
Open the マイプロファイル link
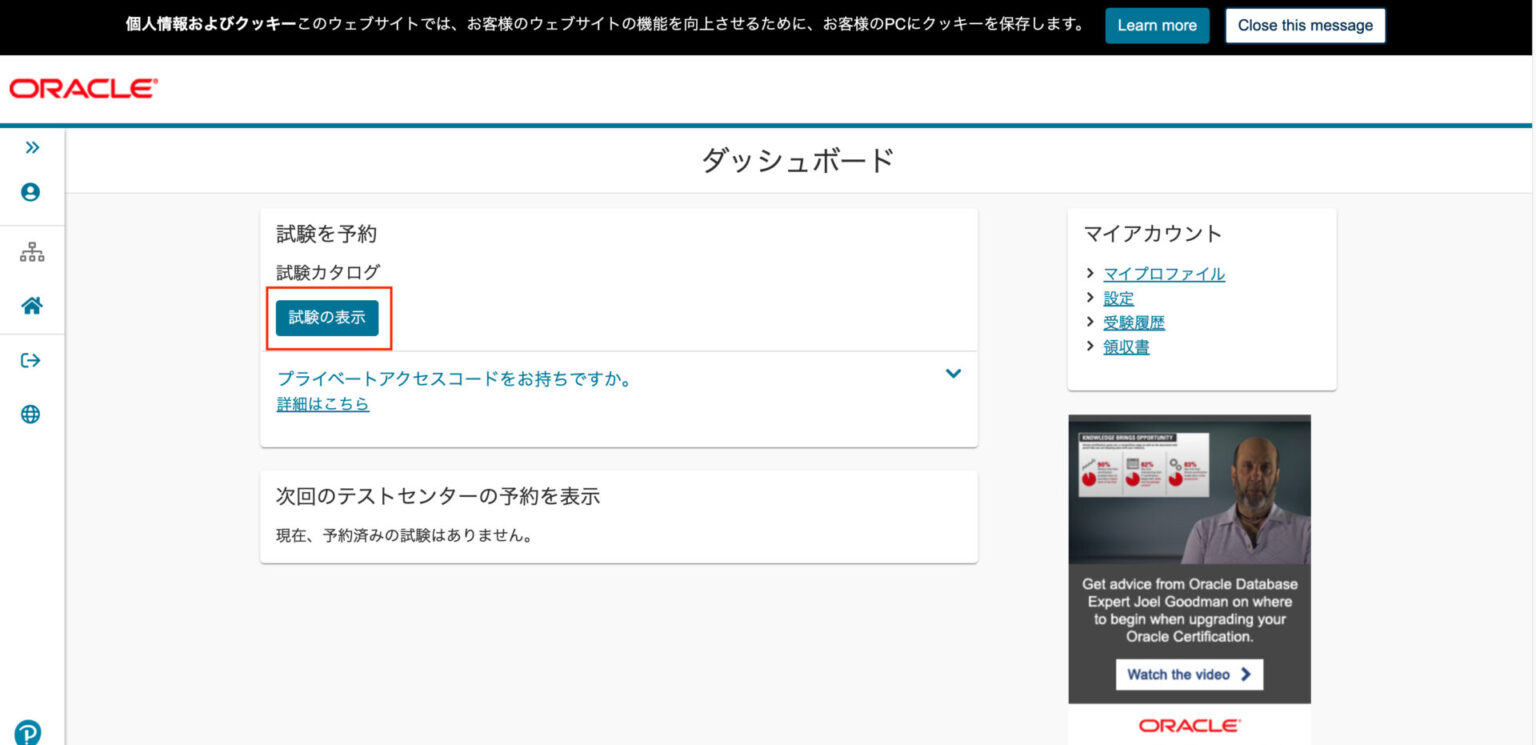tap(1162, 273)
